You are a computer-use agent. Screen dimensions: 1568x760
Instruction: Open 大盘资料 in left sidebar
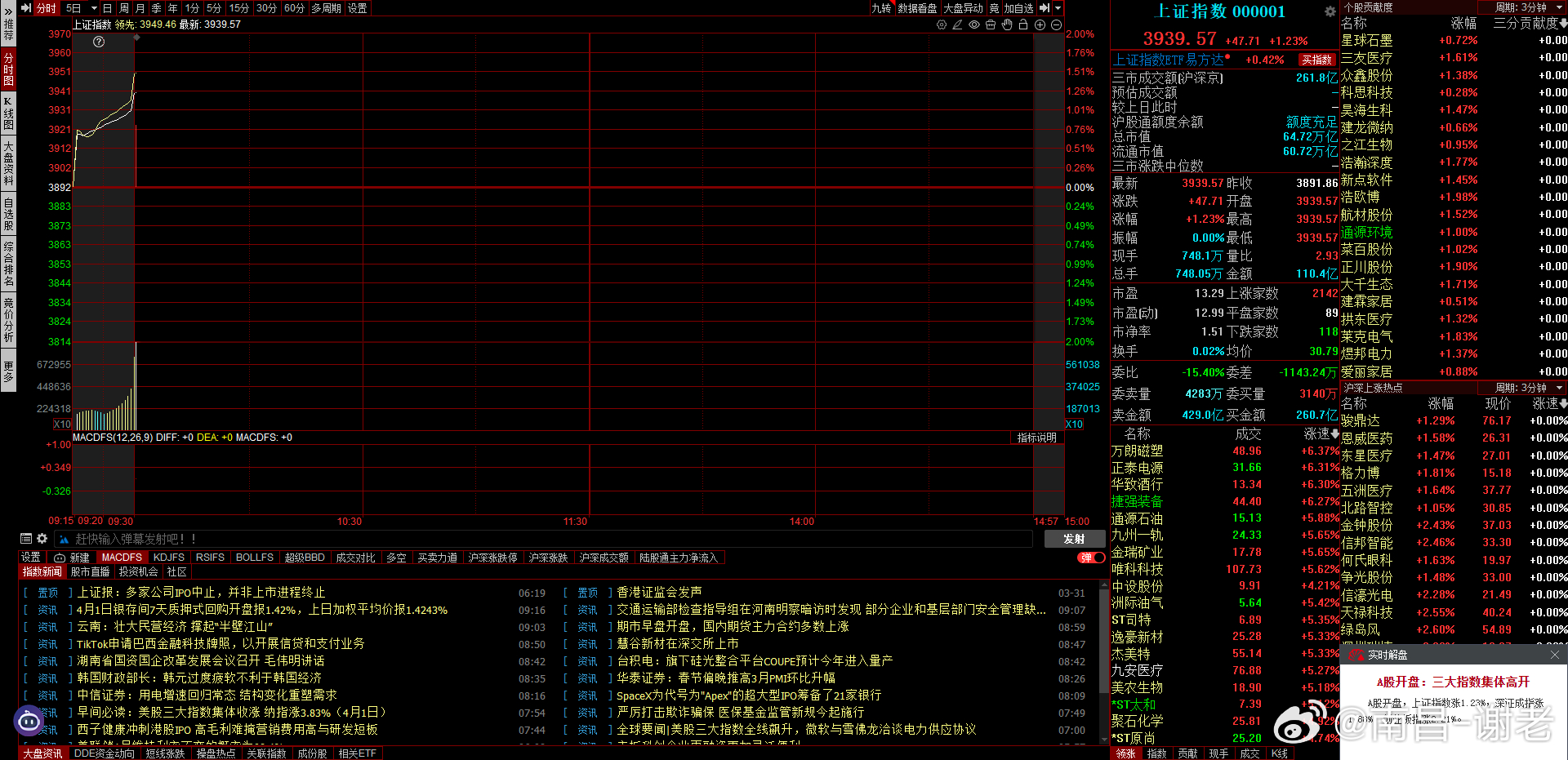coord(8,163)
